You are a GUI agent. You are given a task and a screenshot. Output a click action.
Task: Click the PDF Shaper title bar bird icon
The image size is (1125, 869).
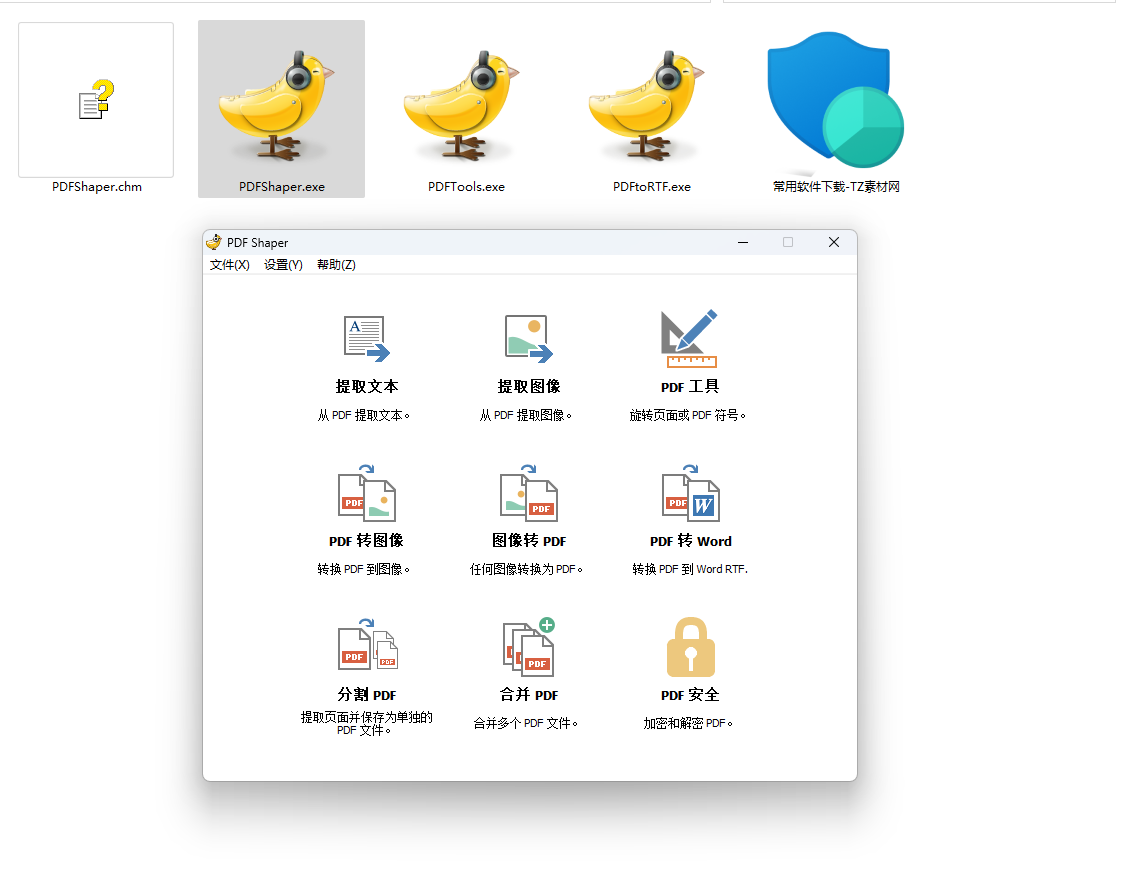[214, 242]
